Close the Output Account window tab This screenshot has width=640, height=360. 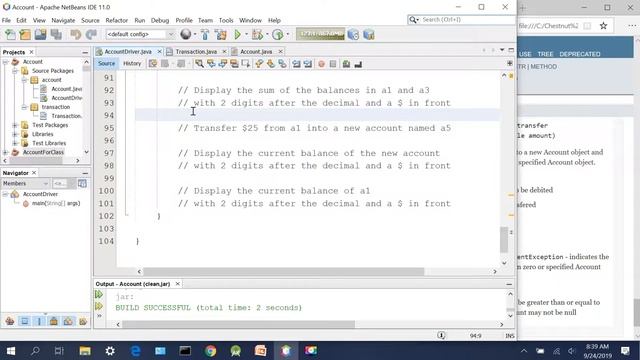(x=178, y=284)
